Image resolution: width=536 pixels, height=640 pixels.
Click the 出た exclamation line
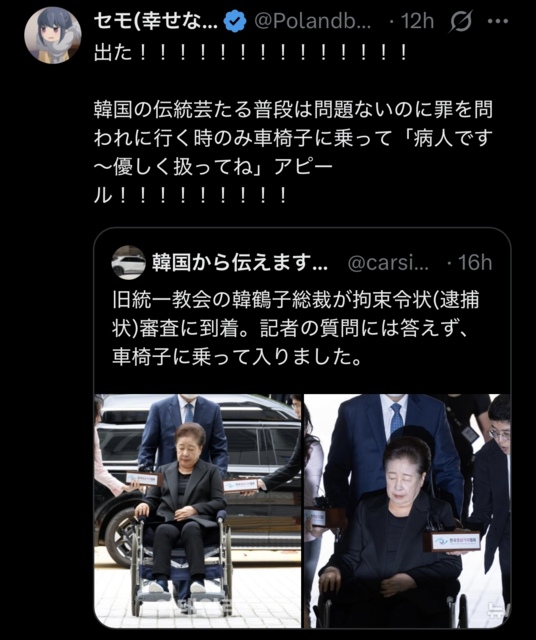point(250,53)
